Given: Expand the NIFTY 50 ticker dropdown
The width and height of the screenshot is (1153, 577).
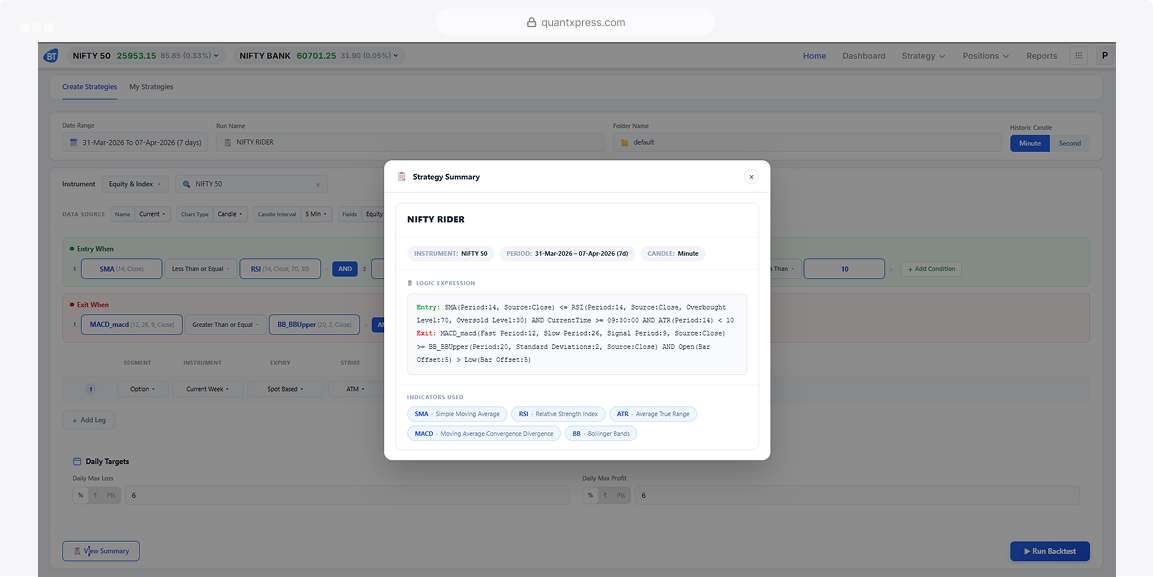Looking at the screenshot, I should tap(216, 56).
